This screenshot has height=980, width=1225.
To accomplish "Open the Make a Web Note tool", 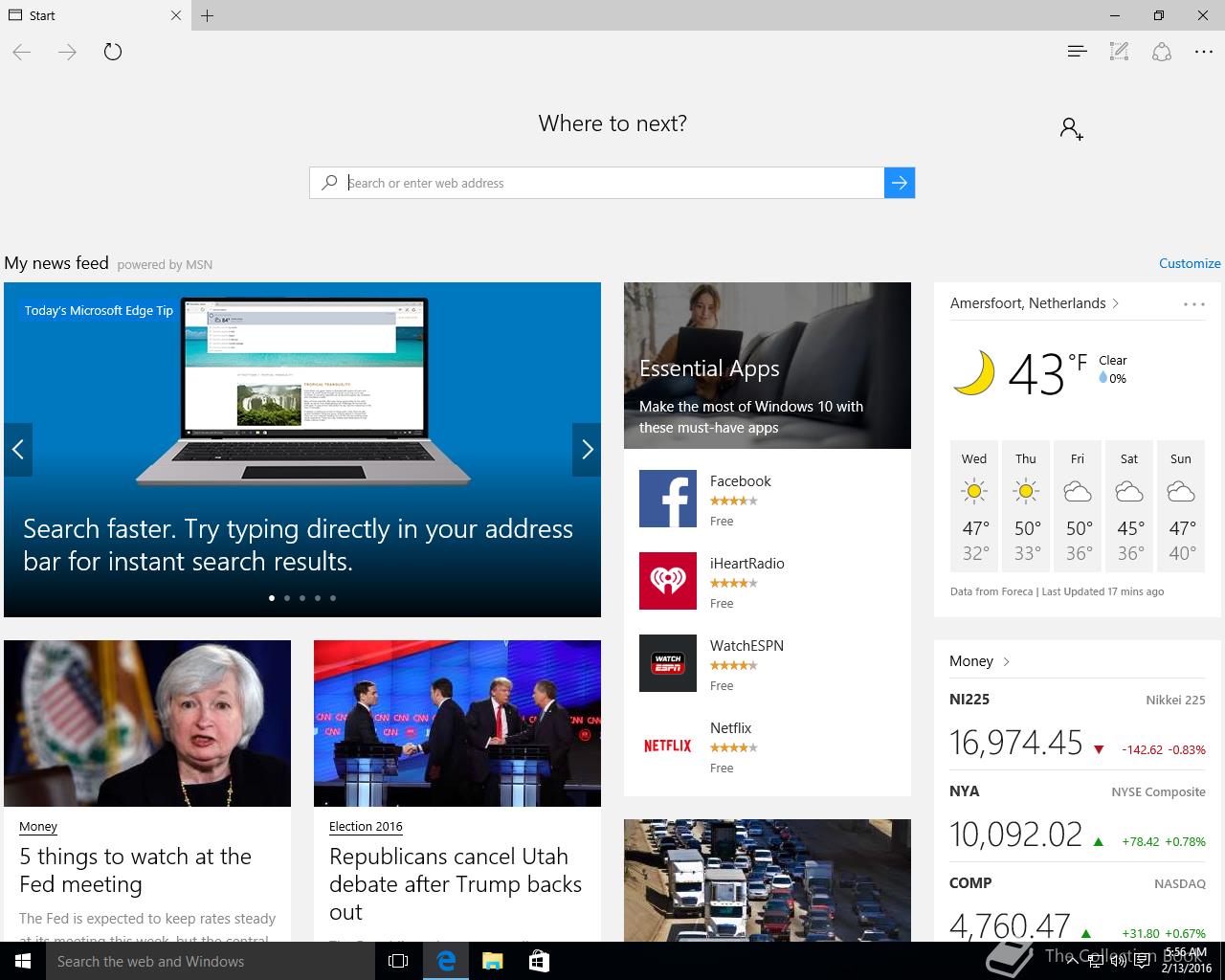I will pos(1119,52).
